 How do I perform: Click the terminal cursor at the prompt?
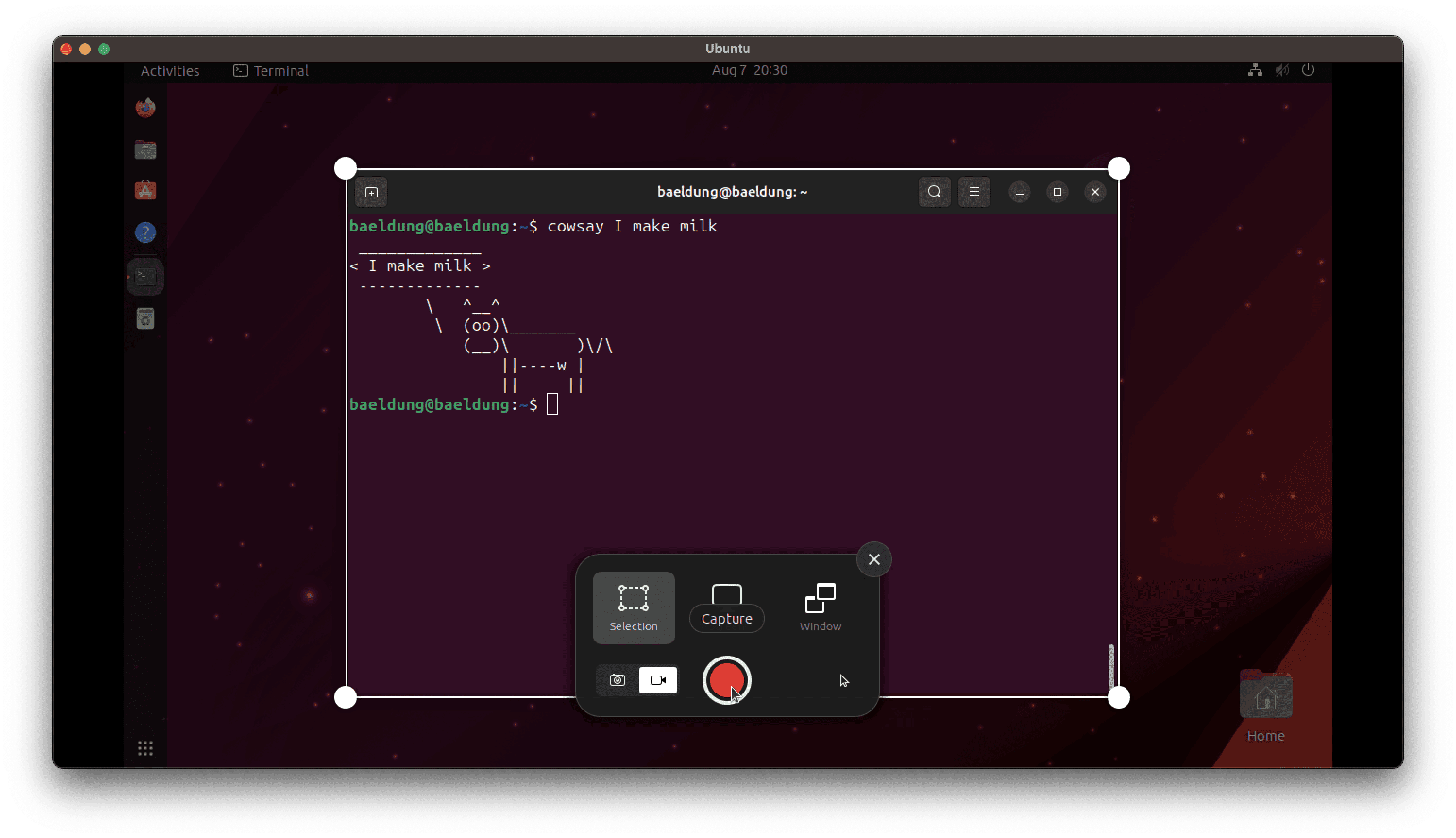coord(552,404)
